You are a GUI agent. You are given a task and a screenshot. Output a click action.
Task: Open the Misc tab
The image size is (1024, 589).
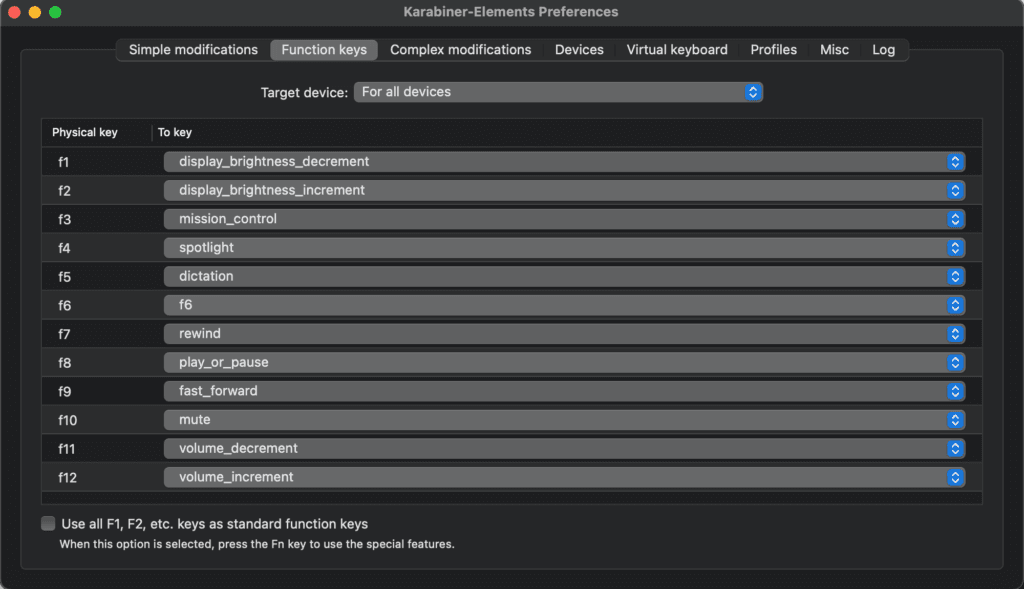834,50
